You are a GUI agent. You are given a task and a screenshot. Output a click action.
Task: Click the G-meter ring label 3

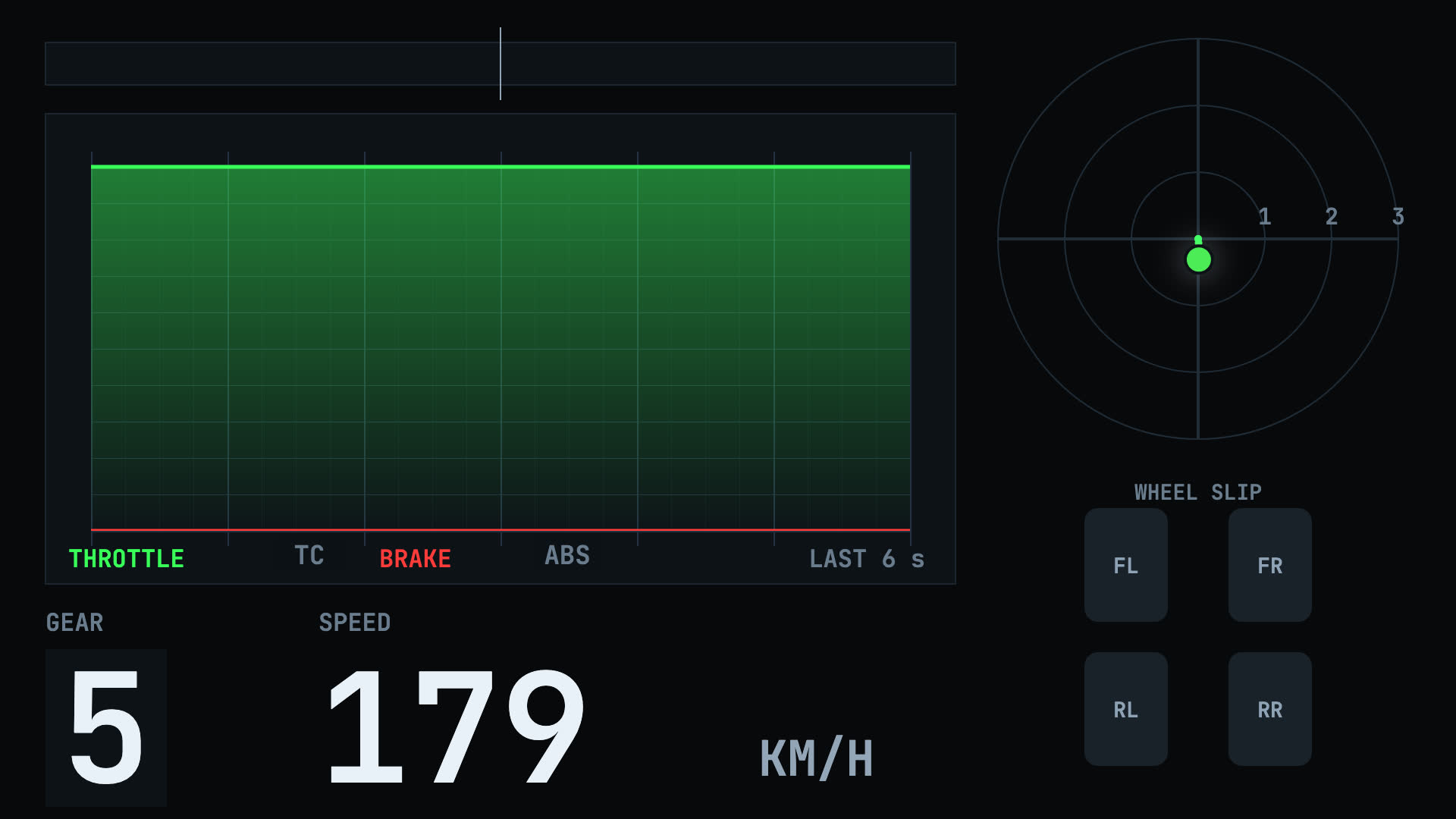(1398, 217)
